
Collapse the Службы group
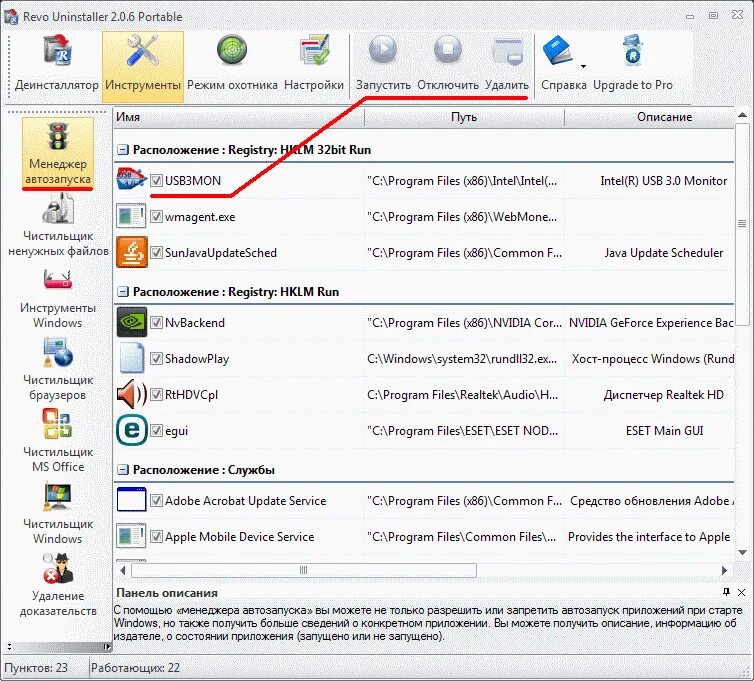pyautogui.click(x=123, y=470)
